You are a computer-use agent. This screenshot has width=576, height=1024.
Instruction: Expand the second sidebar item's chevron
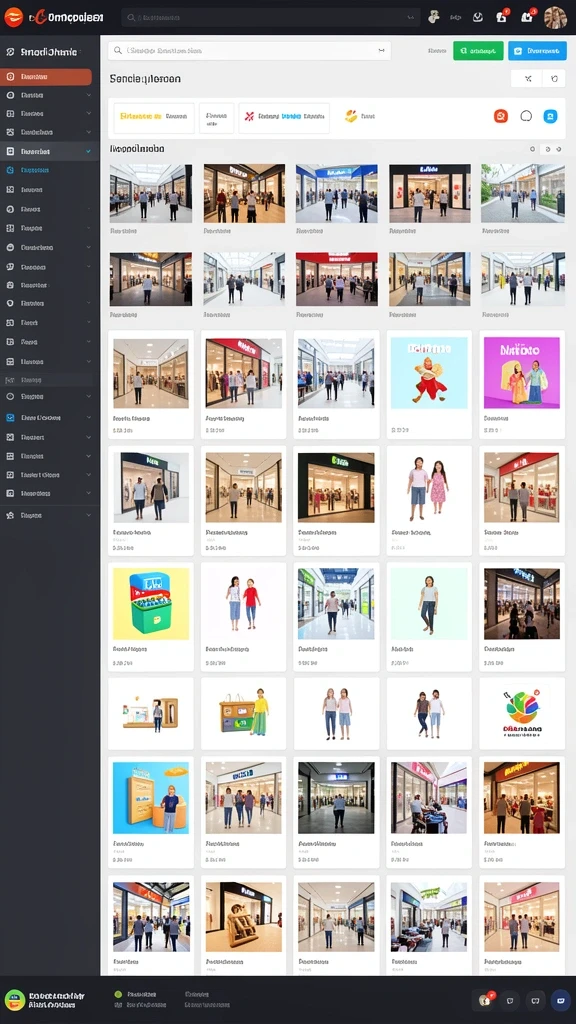point(89,95)
